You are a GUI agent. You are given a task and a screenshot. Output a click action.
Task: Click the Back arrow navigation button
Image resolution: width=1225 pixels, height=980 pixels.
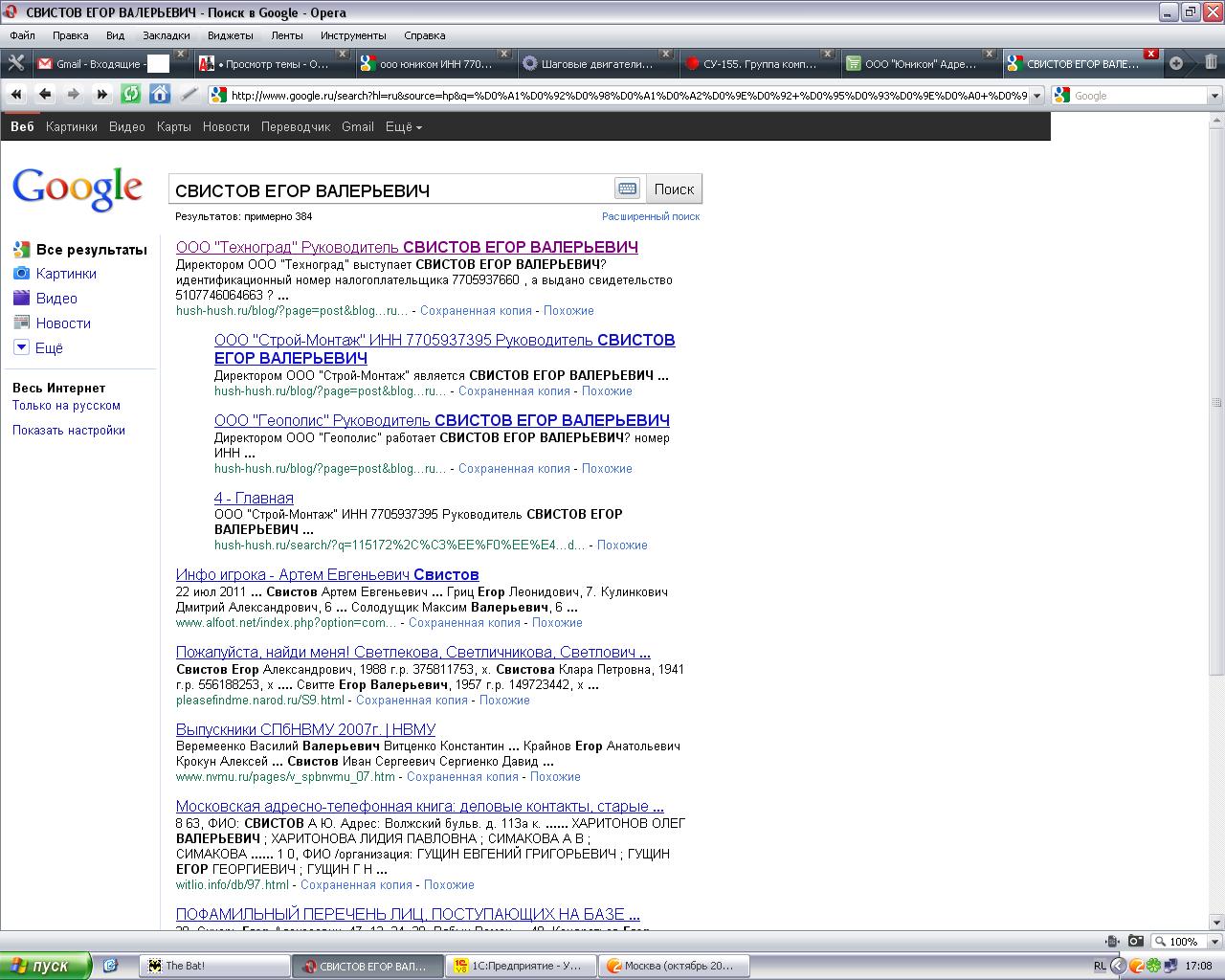(45, 94)
